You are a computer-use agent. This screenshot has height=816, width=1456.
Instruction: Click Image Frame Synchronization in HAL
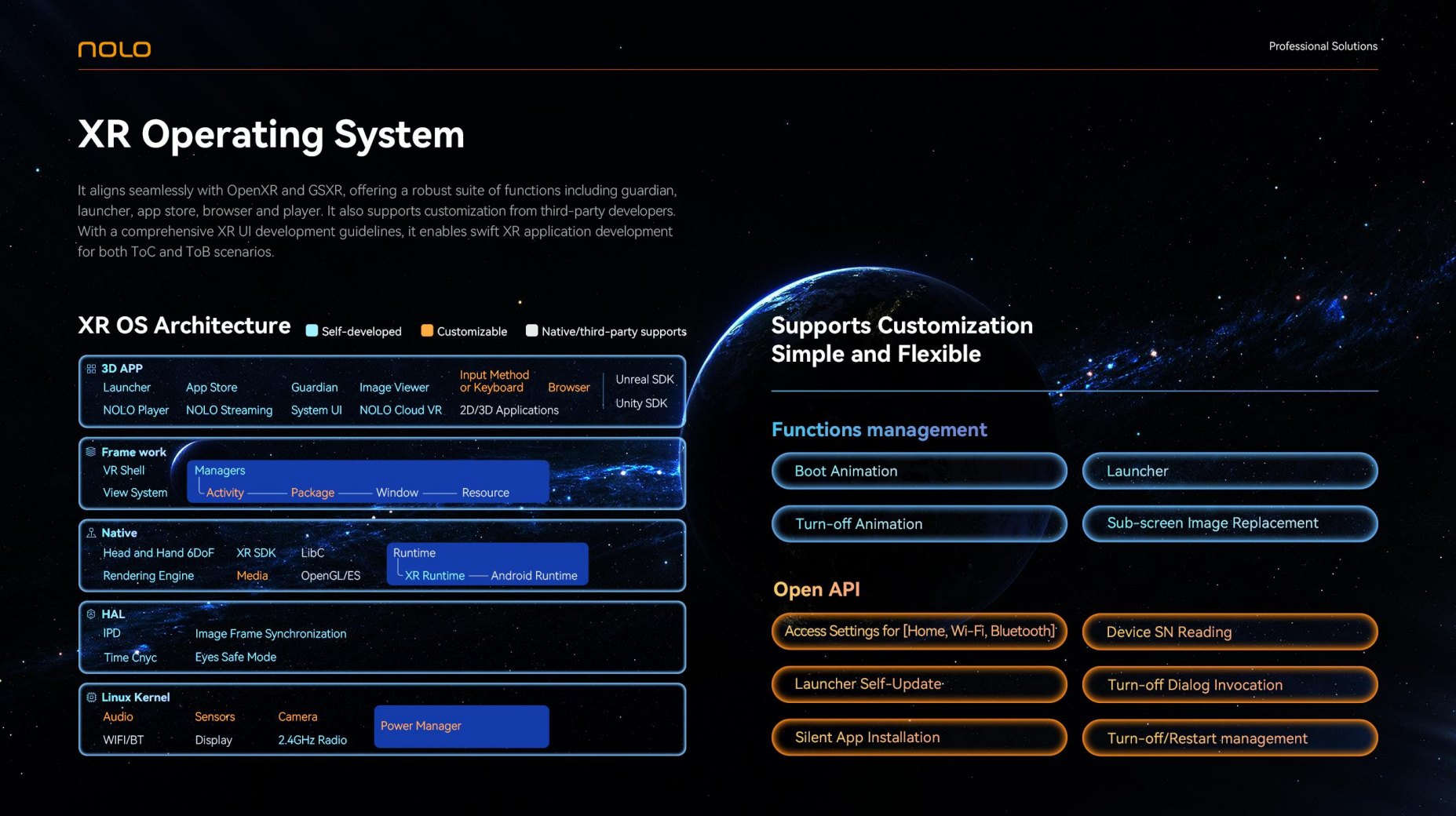tap(271, 634)
